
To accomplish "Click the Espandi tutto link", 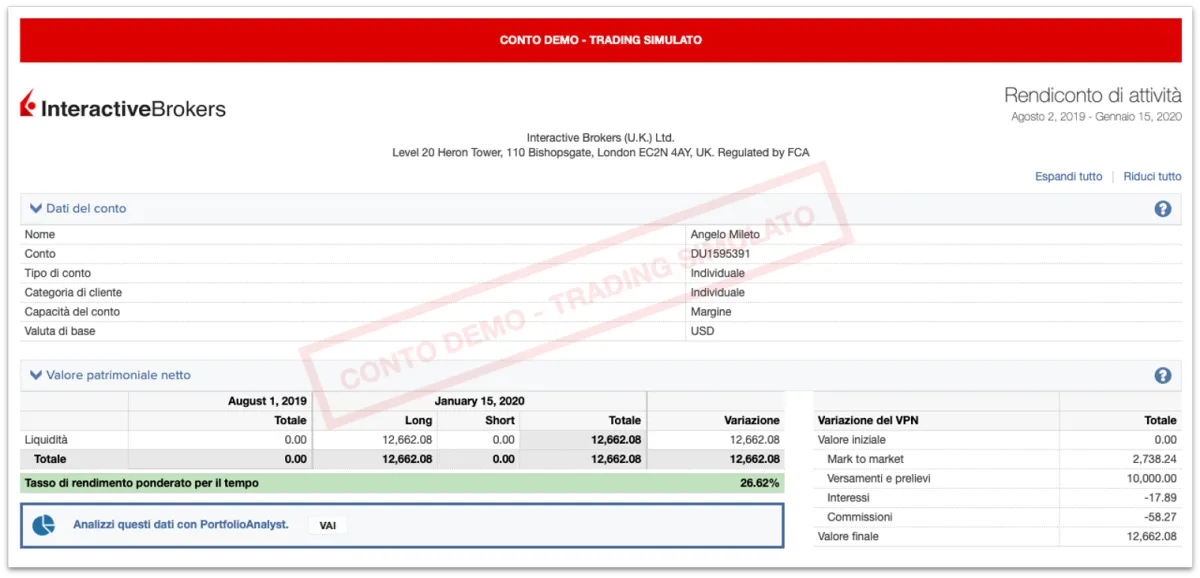I will [x=1069, y=176].
